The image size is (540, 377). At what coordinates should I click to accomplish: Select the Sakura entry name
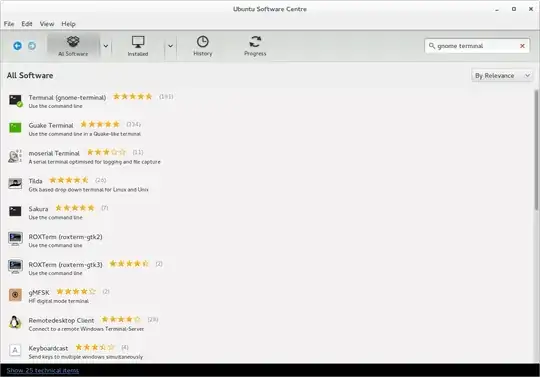point(38,209)
